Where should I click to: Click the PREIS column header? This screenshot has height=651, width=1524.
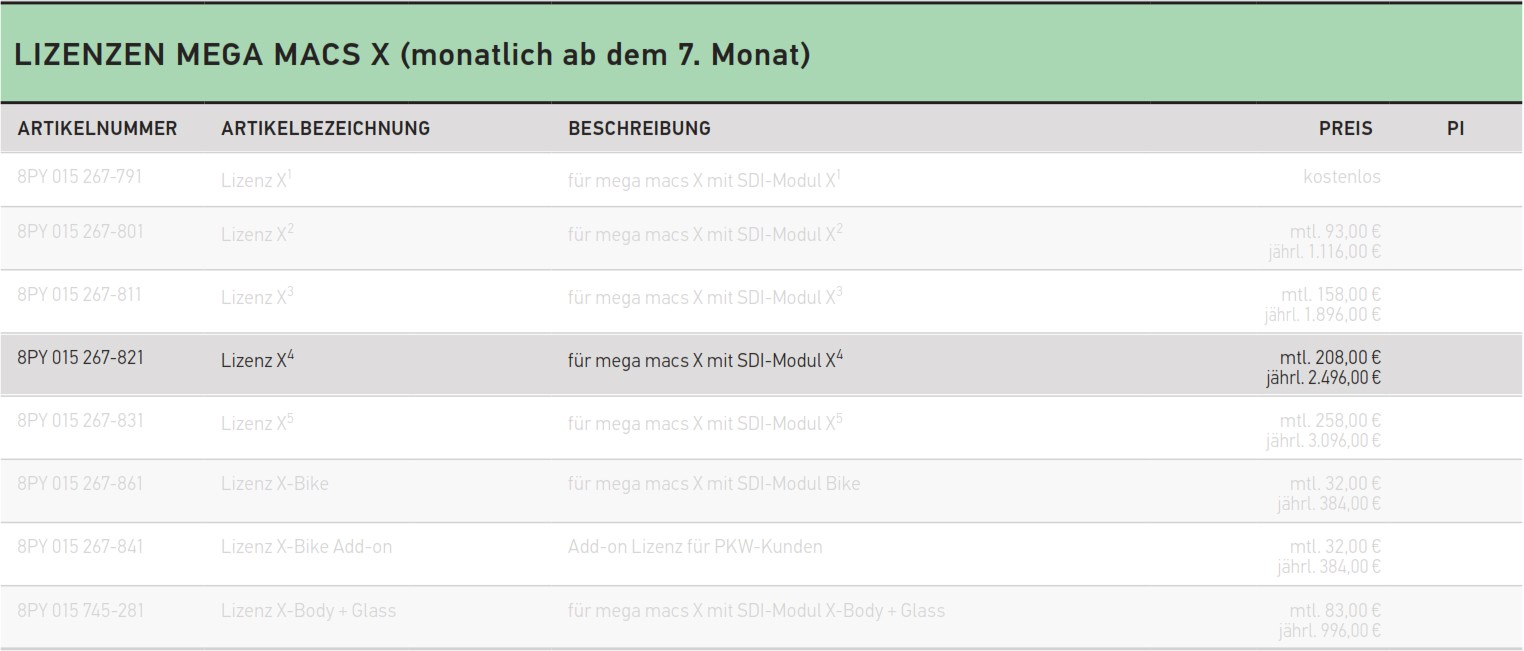[1345, 128]
